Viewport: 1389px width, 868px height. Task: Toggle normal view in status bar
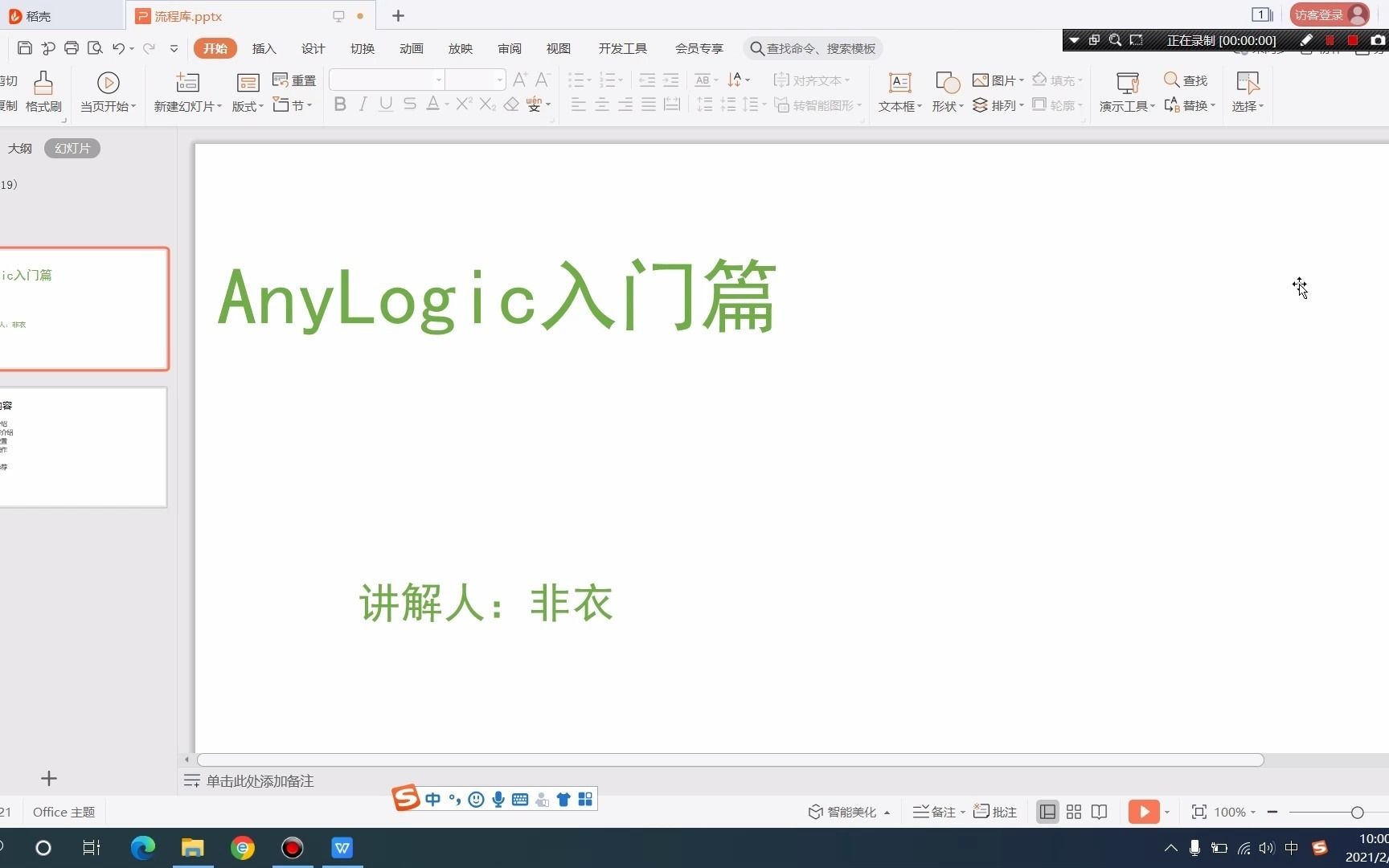click(x=1047, y=812)
